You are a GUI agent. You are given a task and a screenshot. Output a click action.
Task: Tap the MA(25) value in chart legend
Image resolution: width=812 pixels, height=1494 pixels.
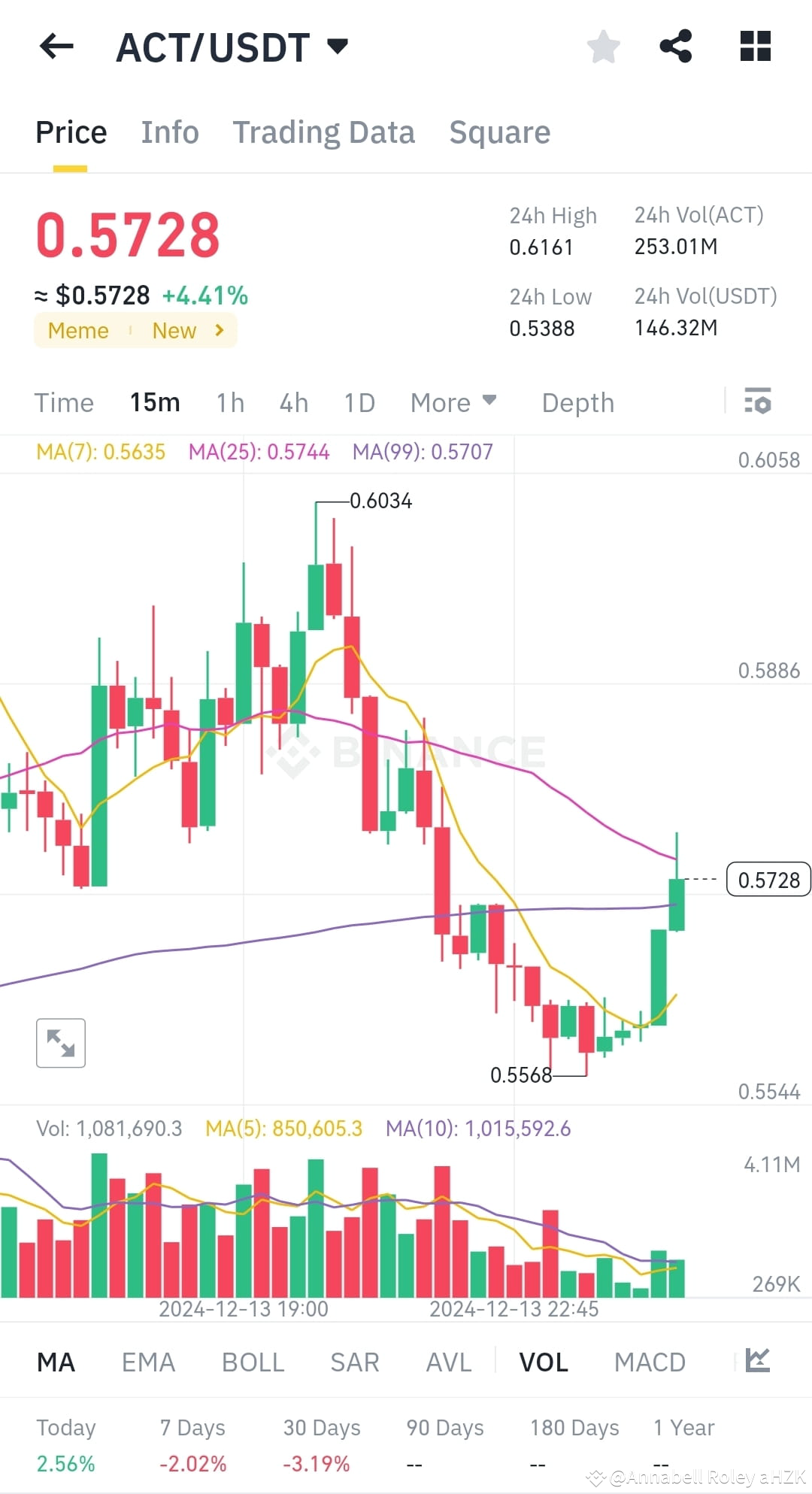point(259,452)
